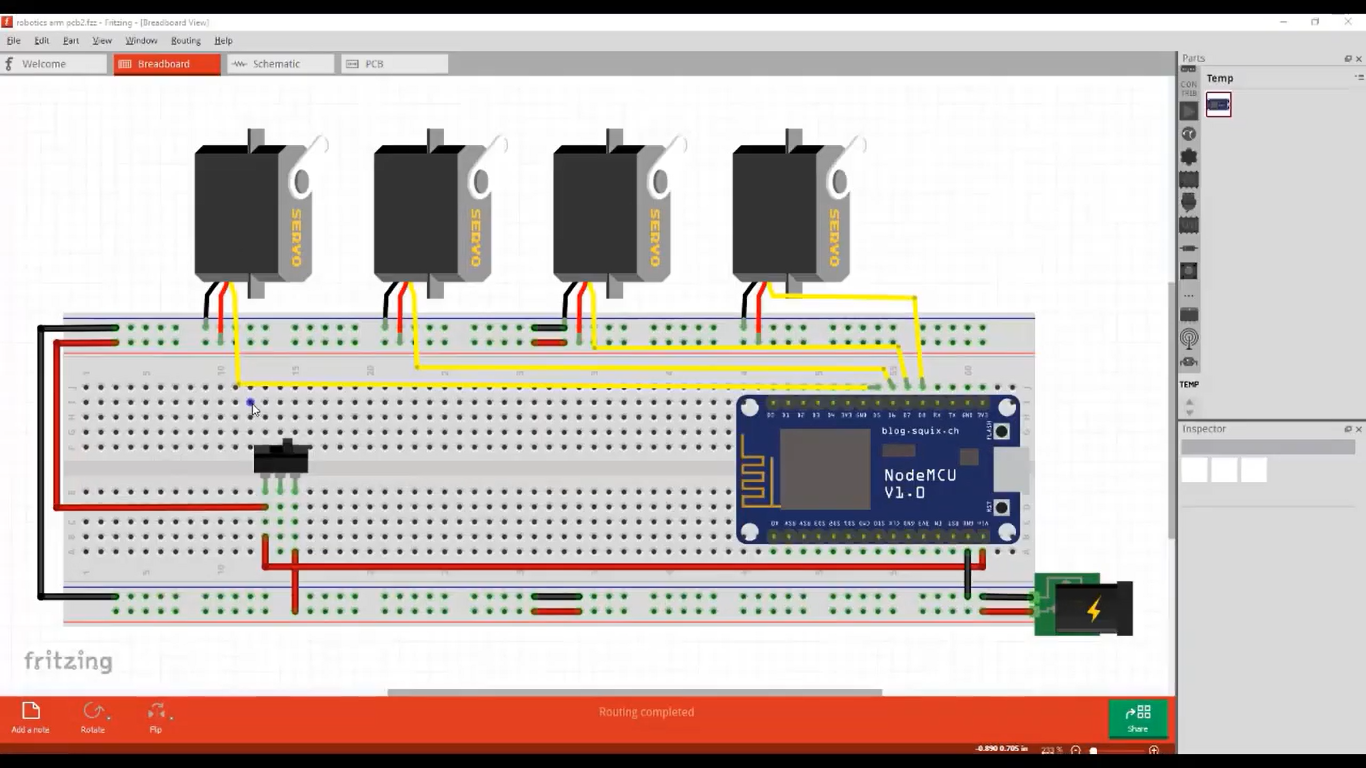Click the slide switch on breadboard
The image size is (1366, 768).
click(281, 459)
